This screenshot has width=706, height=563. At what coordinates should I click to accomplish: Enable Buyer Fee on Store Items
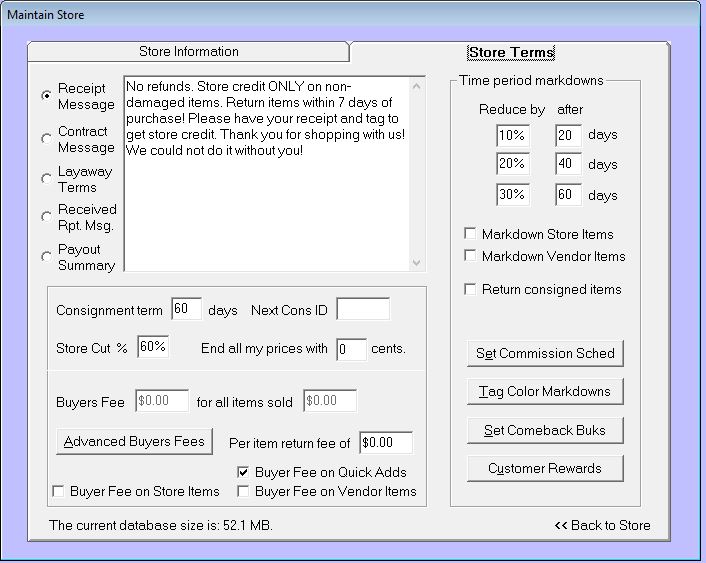58,491
